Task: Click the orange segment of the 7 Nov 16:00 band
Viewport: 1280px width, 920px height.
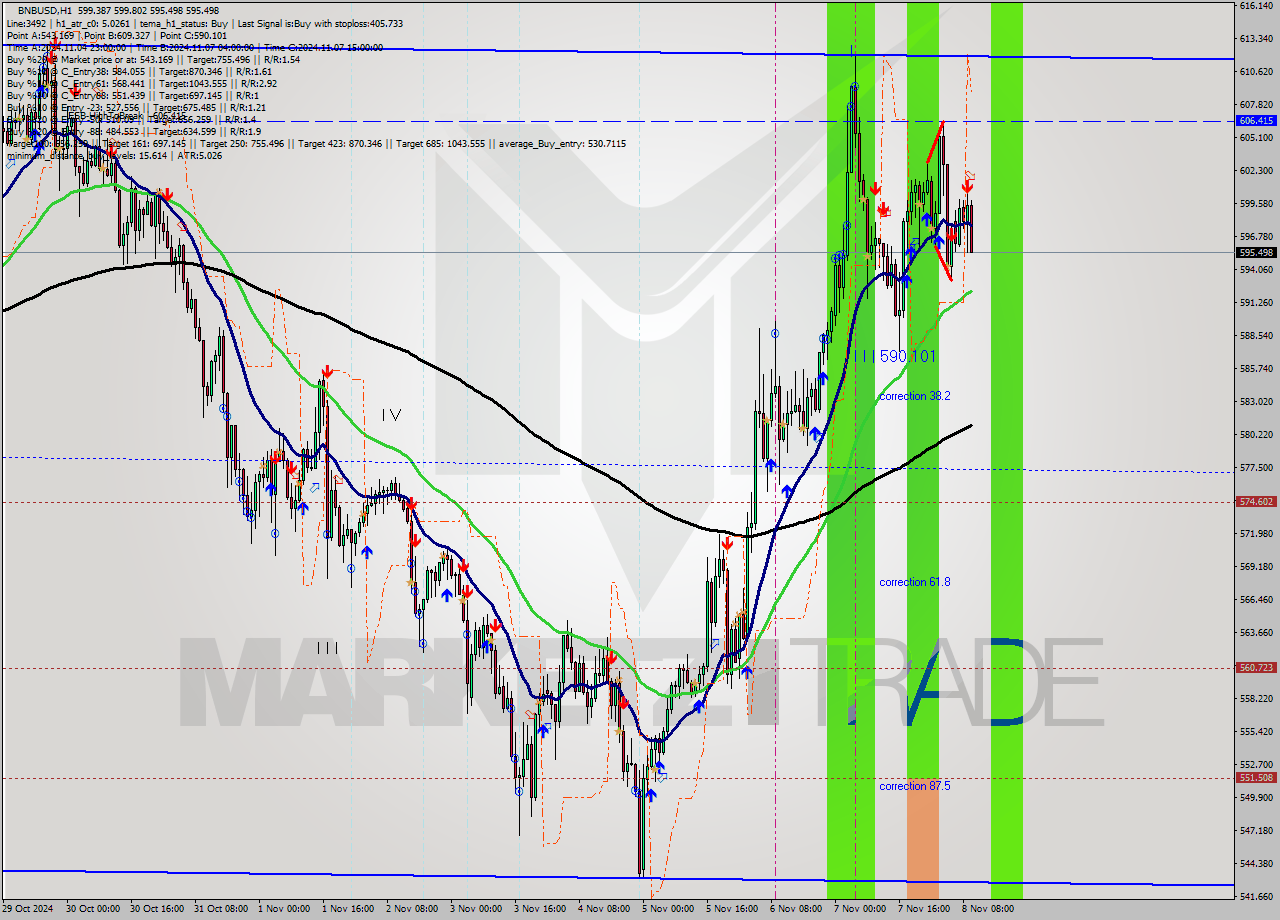Action: point(923,839)
